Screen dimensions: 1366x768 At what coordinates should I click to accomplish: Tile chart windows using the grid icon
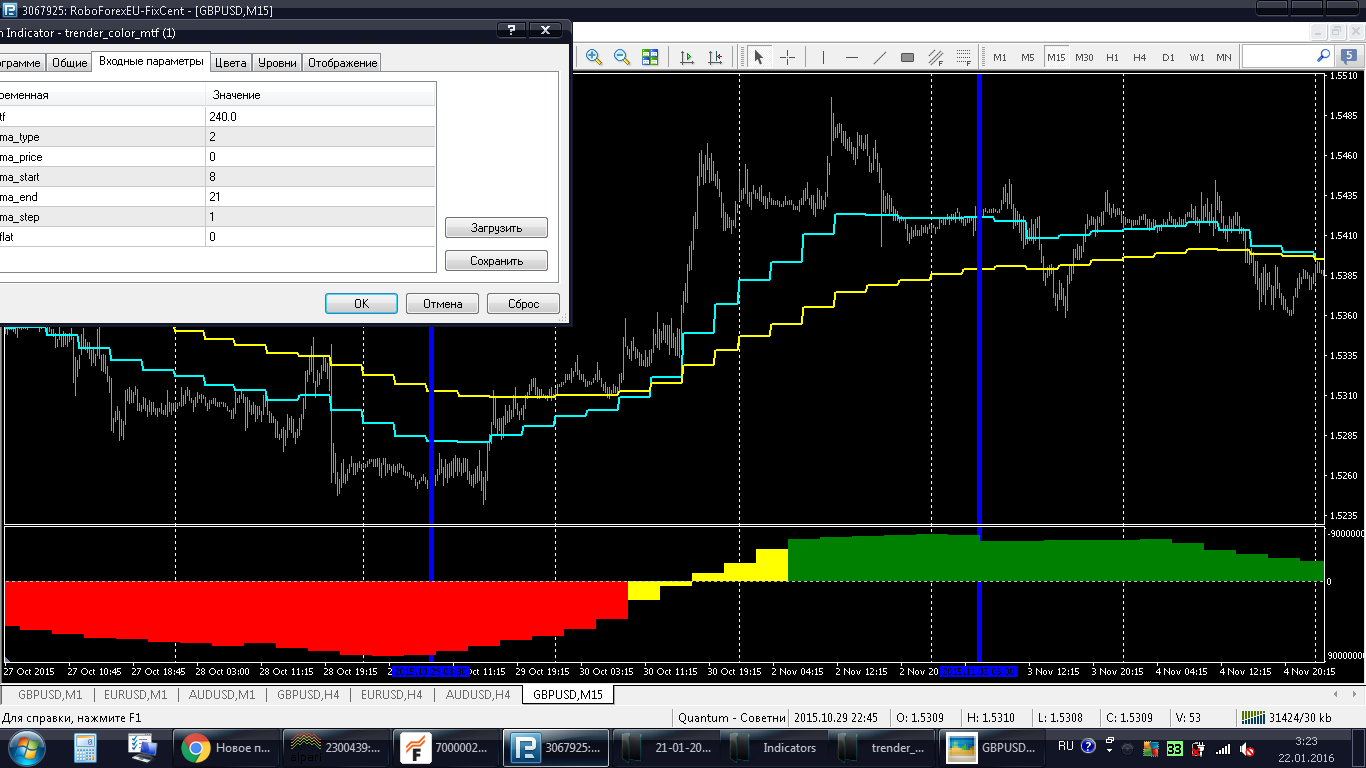tap(650, 57)
